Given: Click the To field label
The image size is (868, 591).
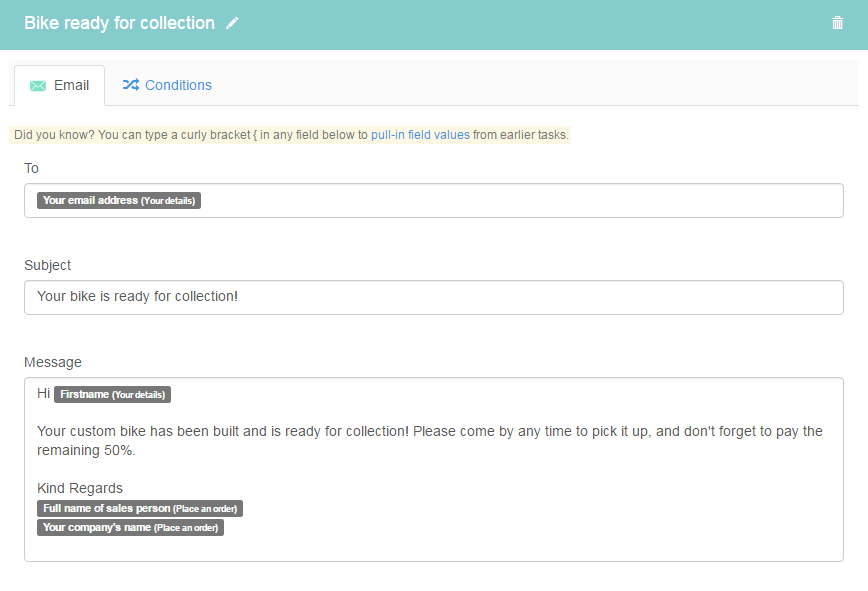Looking at the screenshot, I should pos(31,168).
